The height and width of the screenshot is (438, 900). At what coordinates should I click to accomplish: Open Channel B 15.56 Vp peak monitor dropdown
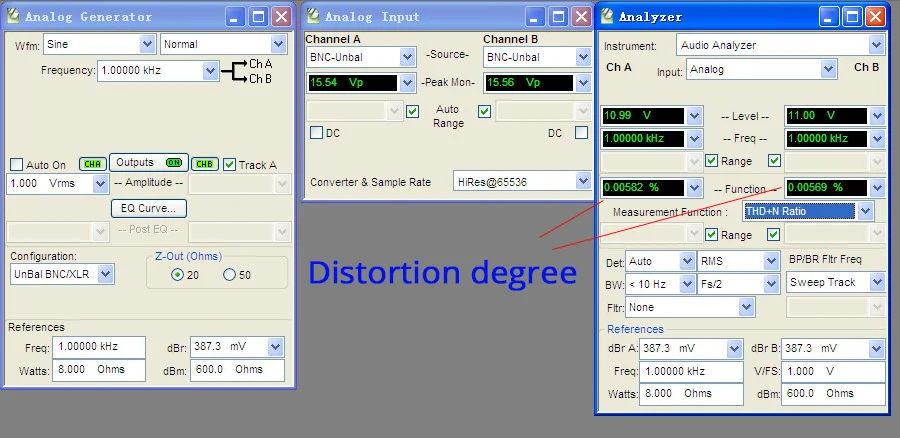point(584,83)
